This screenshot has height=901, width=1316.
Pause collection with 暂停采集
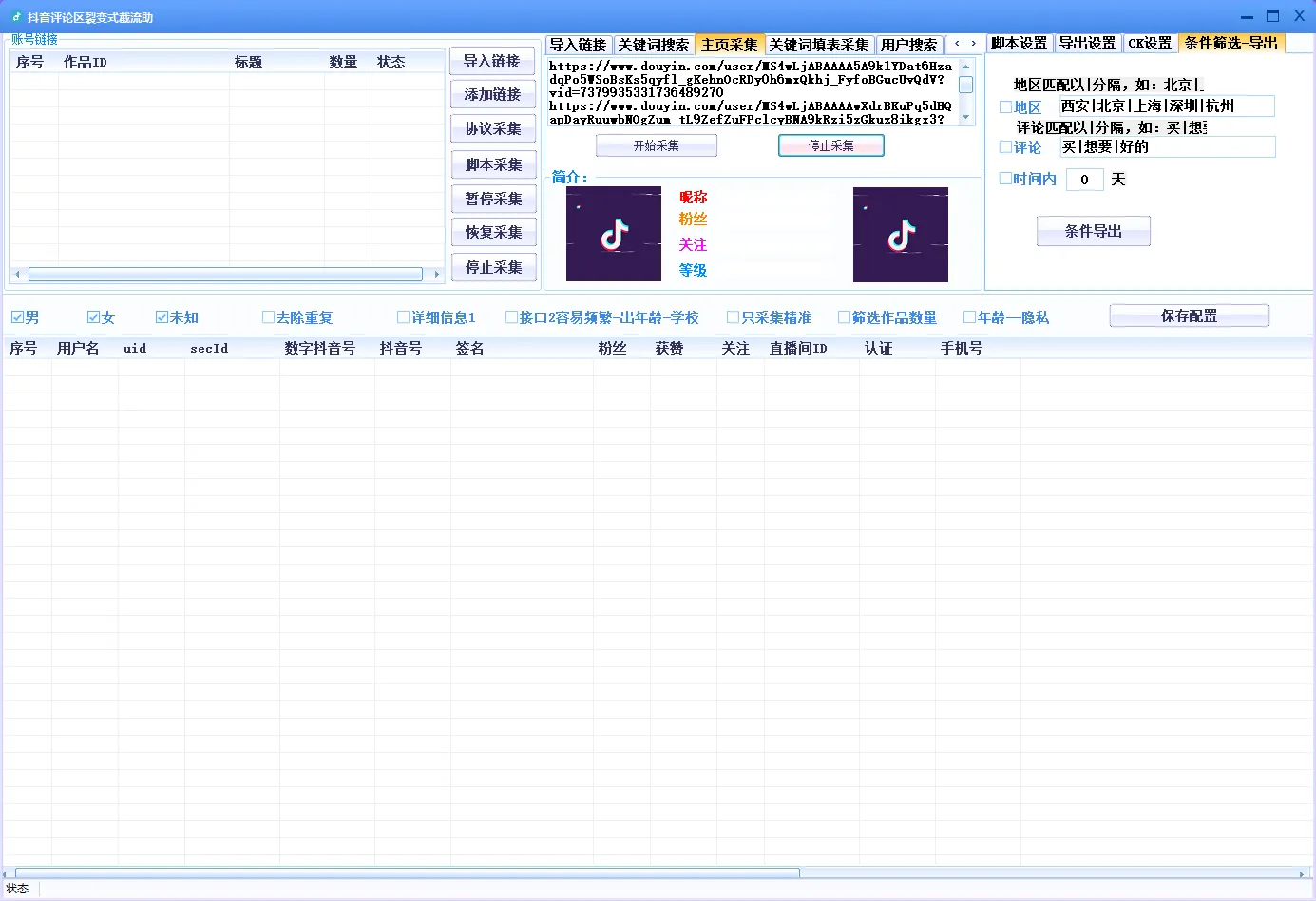tap(494, 199)
